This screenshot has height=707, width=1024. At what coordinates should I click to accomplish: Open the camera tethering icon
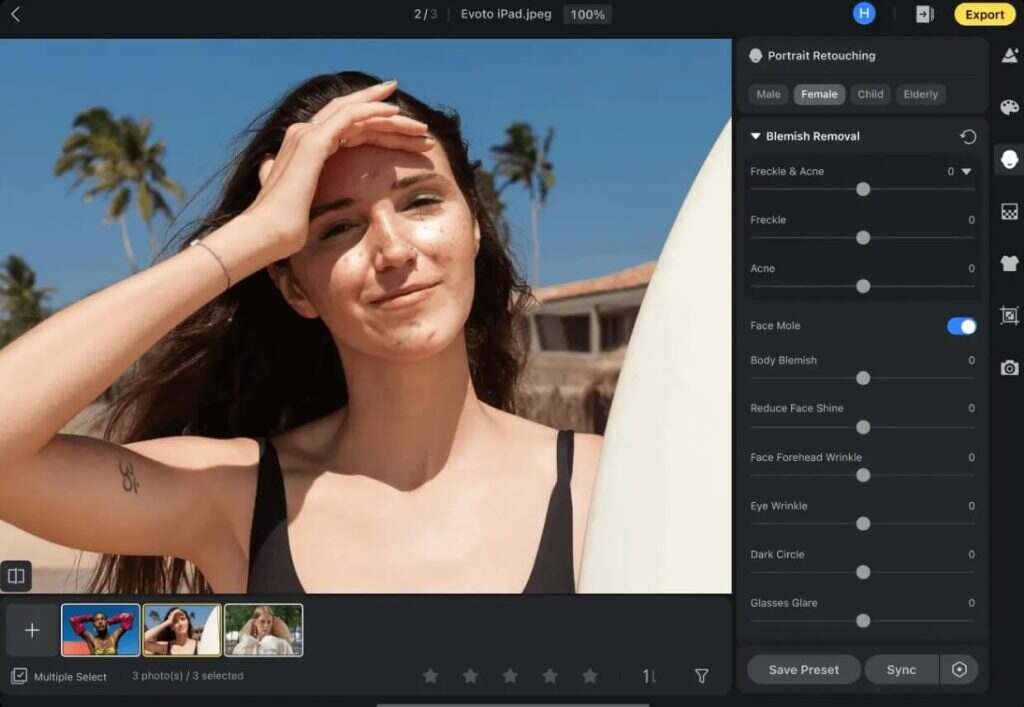pos(1009,368)
